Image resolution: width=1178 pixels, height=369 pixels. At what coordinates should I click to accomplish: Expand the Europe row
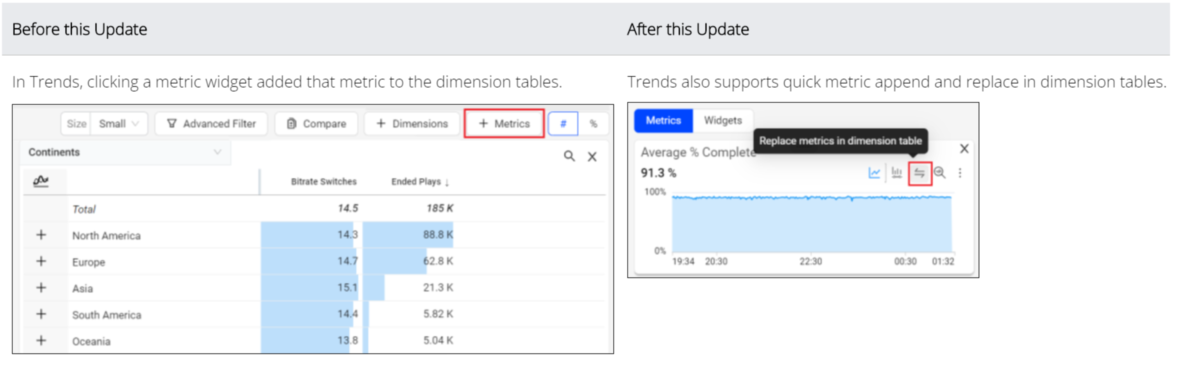pos(41,262)
